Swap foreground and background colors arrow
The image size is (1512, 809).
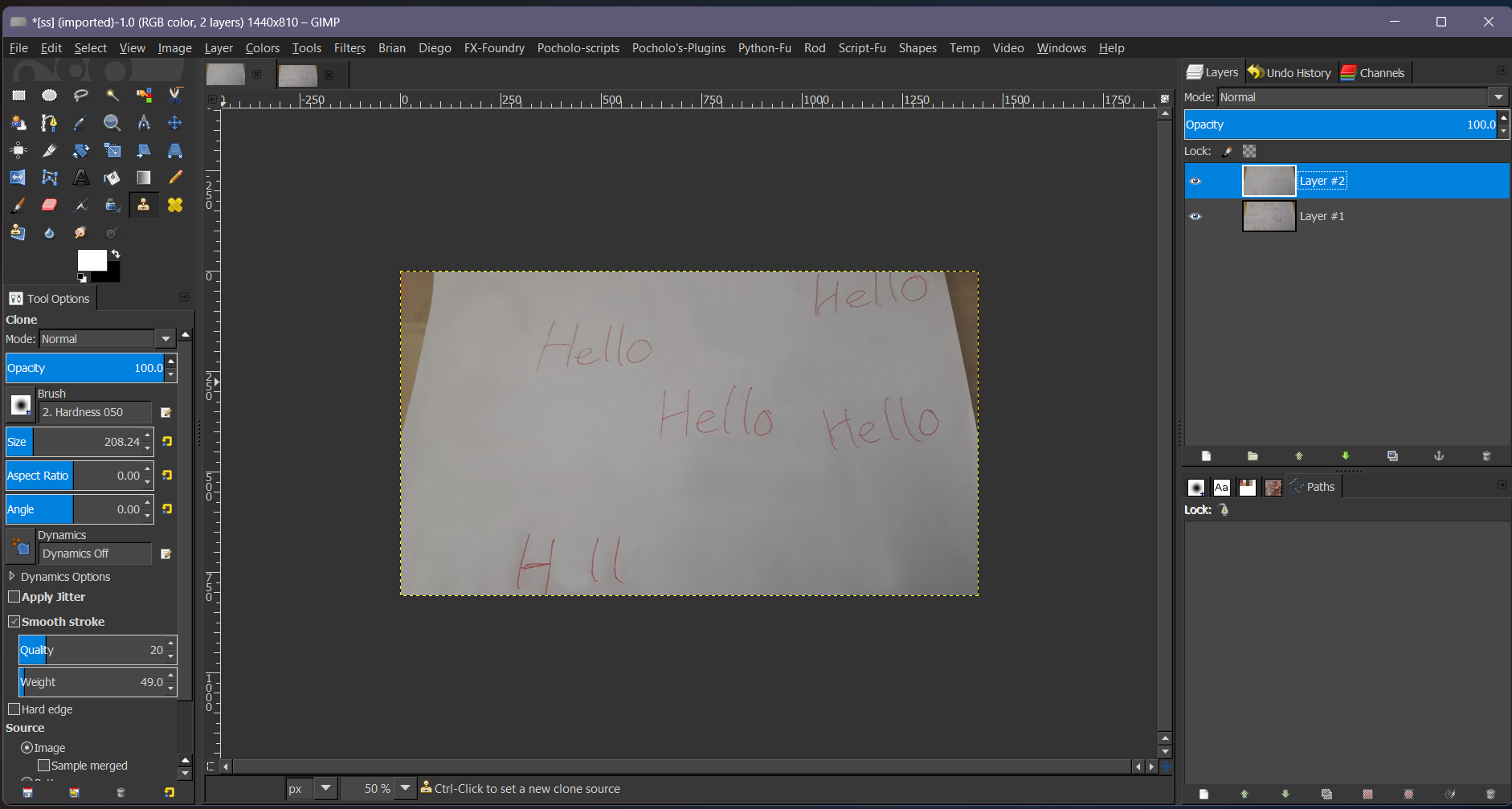coord(116,254)
